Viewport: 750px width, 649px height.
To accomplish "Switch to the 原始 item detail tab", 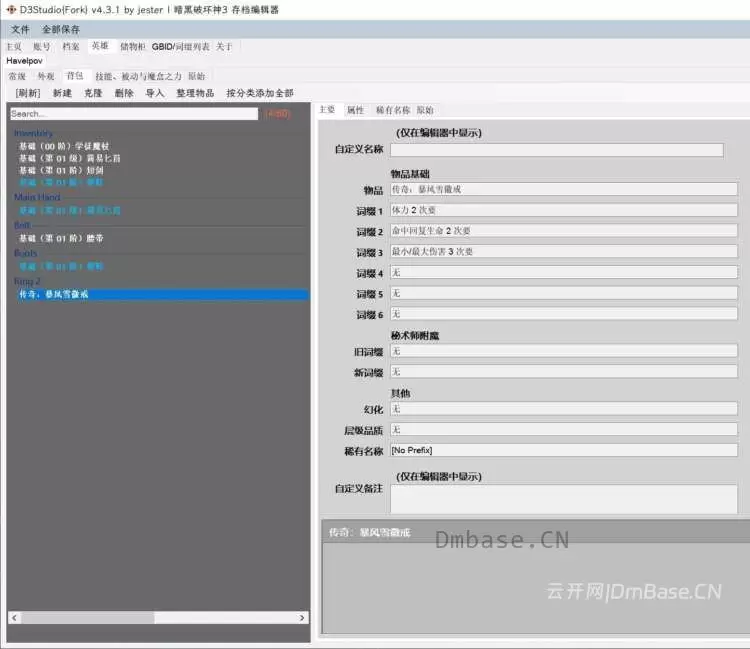I will point(425,110).
